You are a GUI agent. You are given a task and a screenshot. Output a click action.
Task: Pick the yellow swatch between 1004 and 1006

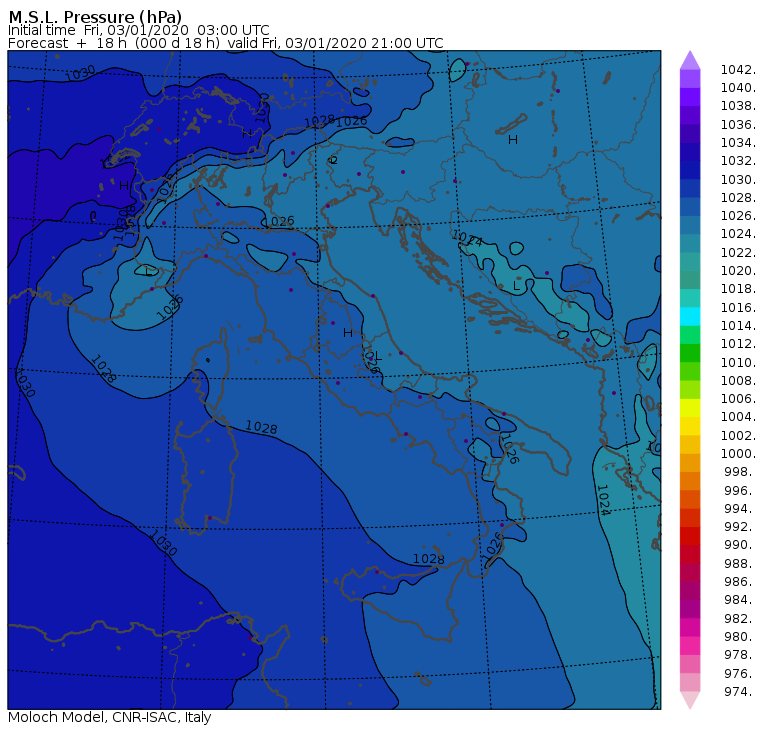point(690,408)
